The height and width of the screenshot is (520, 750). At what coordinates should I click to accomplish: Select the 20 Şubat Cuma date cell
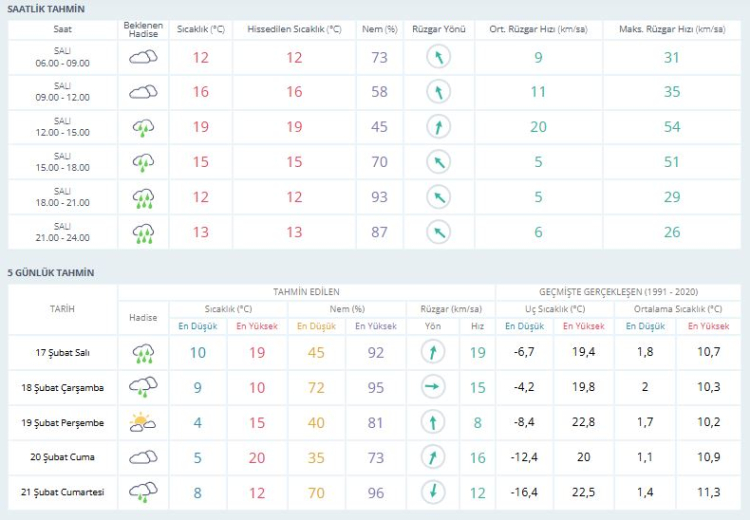pyautogui.click(x=63, y=457)
